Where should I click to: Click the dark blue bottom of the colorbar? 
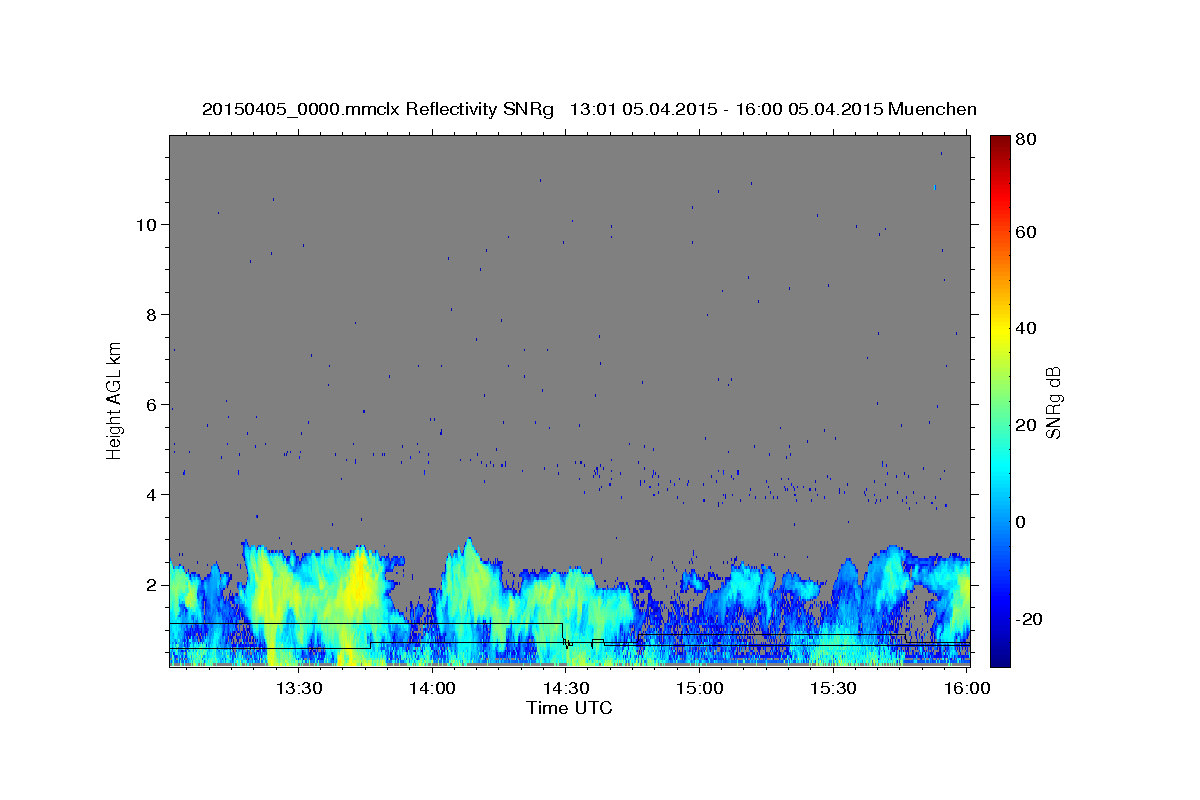click(x=1000, y=655)
